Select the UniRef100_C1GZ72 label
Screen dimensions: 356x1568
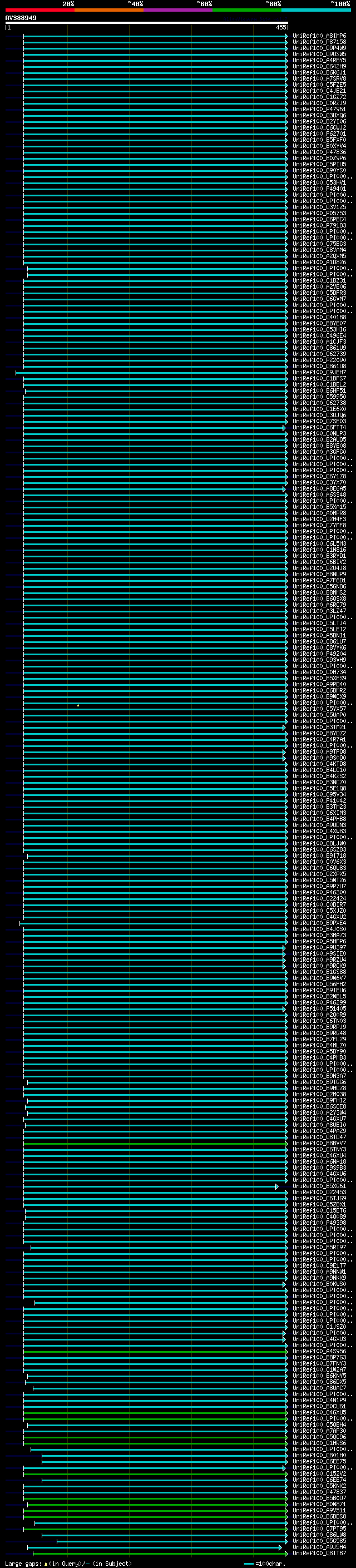tap(319, 97)
